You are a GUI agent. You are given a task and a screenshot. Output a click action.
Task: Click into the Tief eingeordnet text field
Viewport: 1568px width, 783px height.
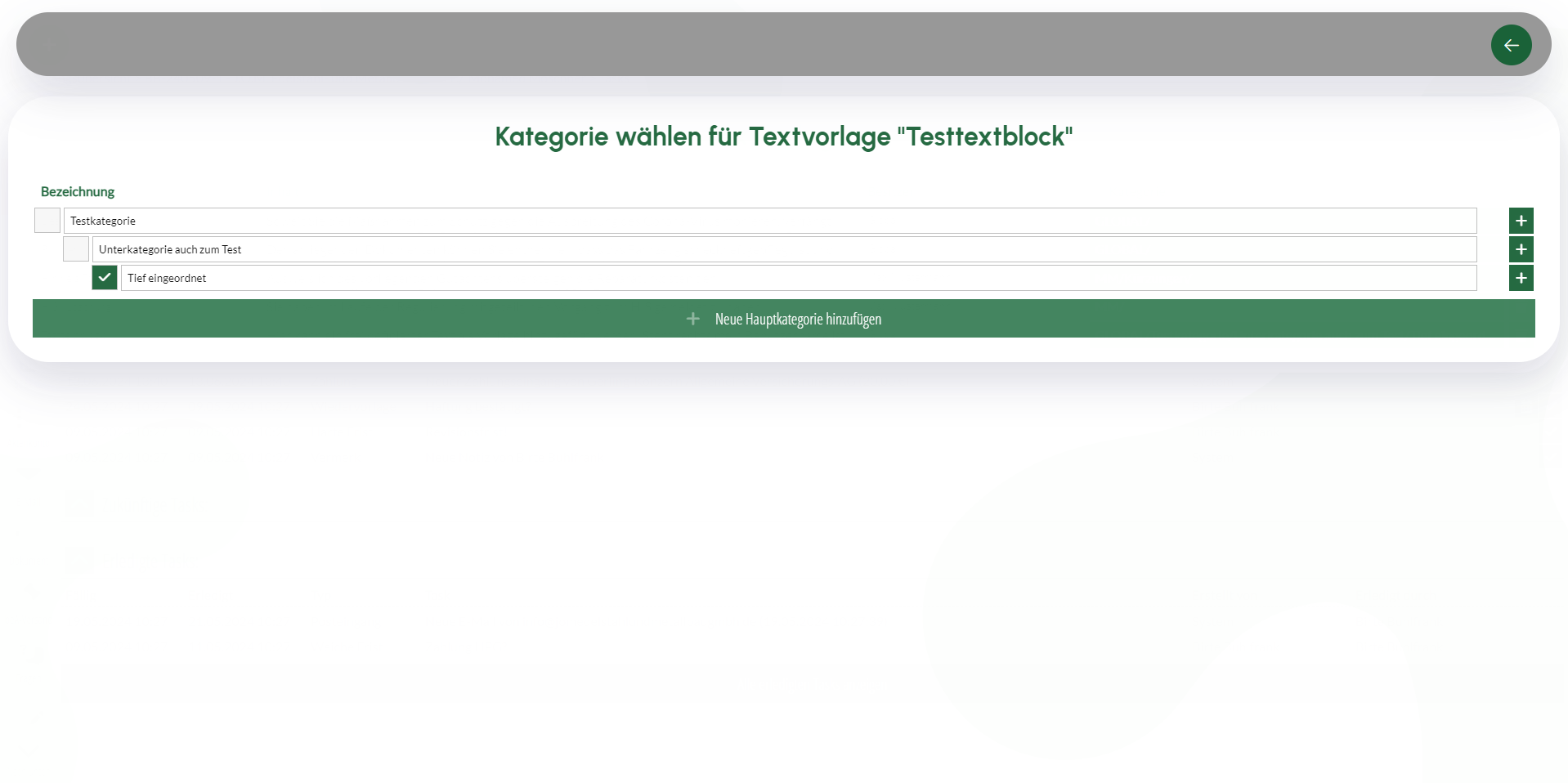click(x=736, y=278)
